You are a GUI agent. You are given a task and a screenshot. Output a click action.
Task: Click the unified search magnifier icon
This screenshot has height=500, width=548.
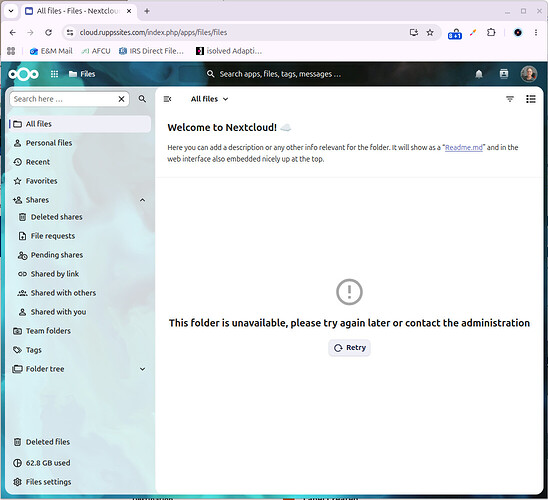[x=210, y=74]
